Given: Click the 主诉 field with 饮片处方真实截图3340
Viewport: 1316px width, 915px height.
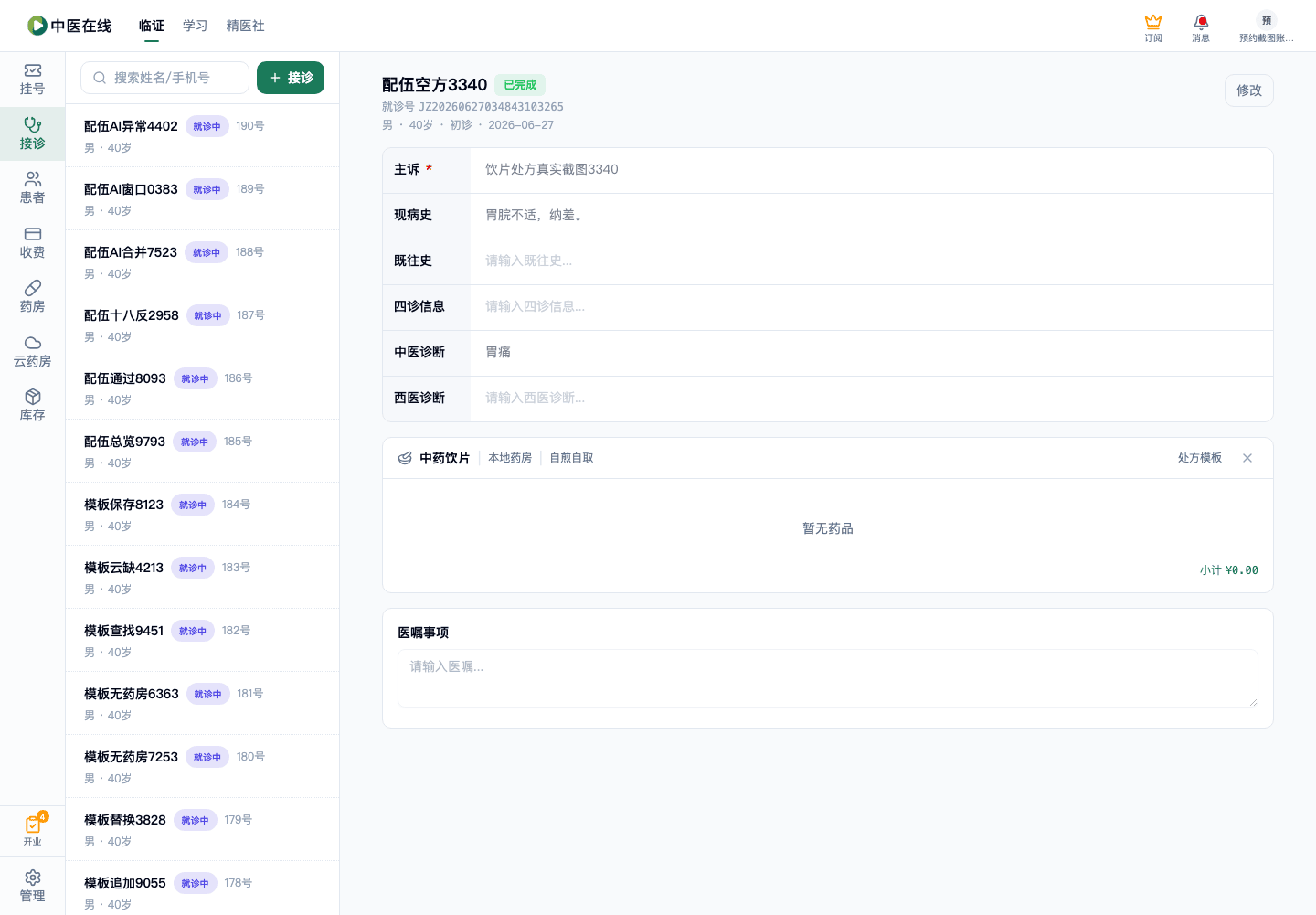Looking at the screenshot, I should click(872, 170).
